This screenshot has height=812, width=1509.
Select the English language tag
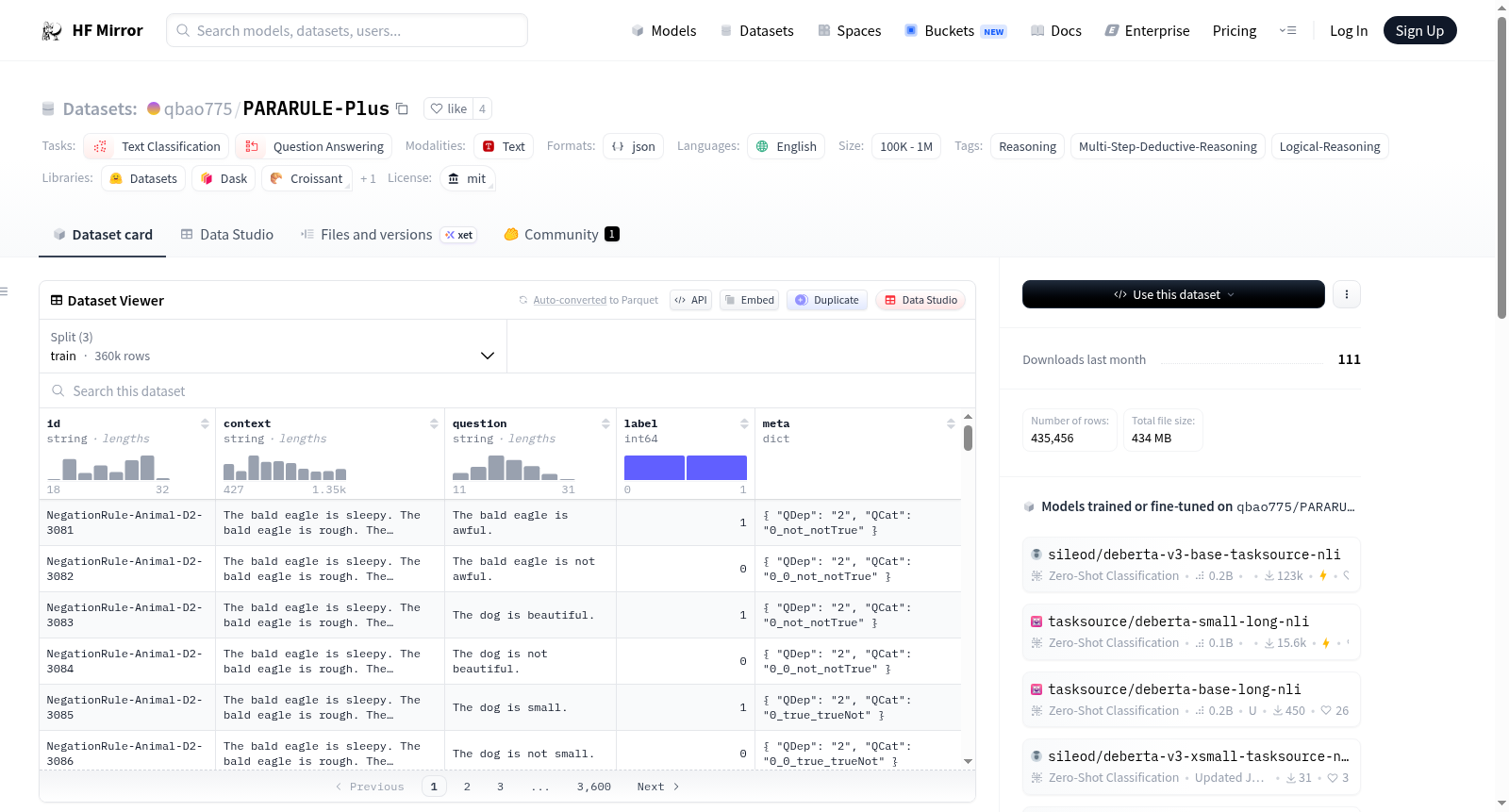pyautogui.click(x=787, y=146)
